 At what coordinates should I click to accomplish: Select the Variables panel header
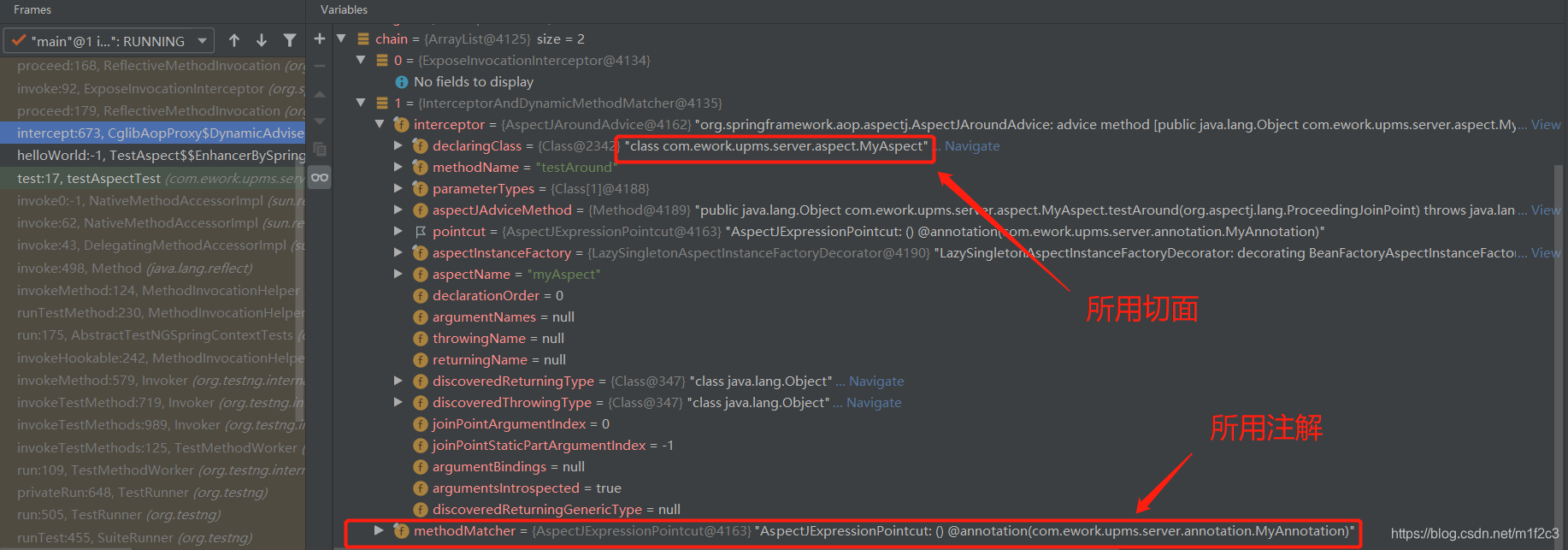point(345,9)
